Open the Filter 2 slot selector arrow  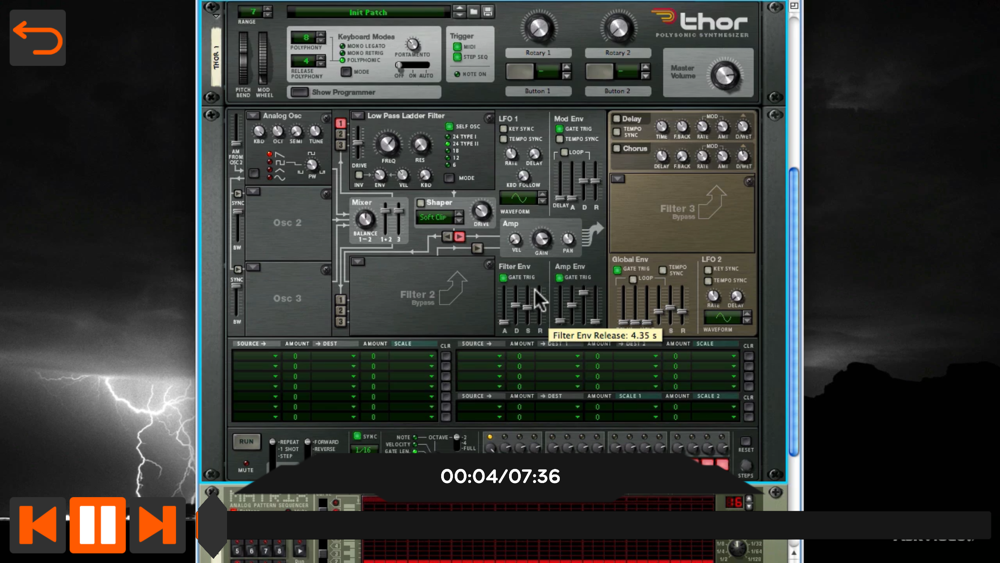(x=358, y=261)
